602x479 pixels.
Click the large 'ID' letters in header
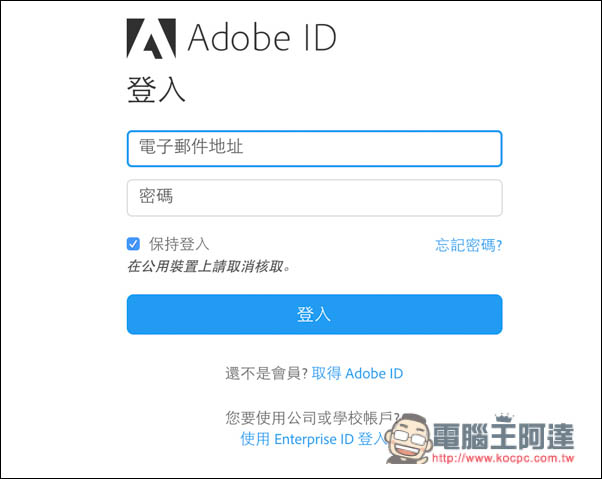point(321,38)
